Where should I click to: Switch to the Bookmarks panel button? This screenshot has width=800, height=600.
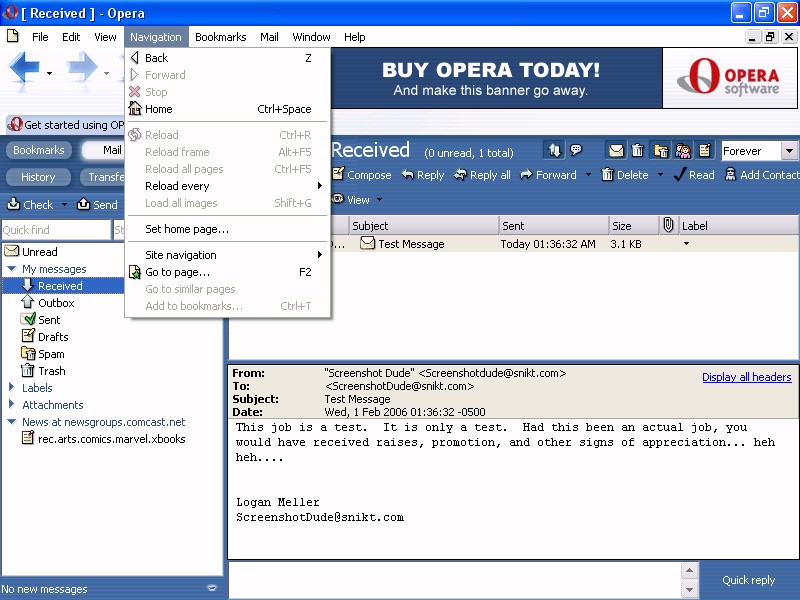(x=39, y=150)
